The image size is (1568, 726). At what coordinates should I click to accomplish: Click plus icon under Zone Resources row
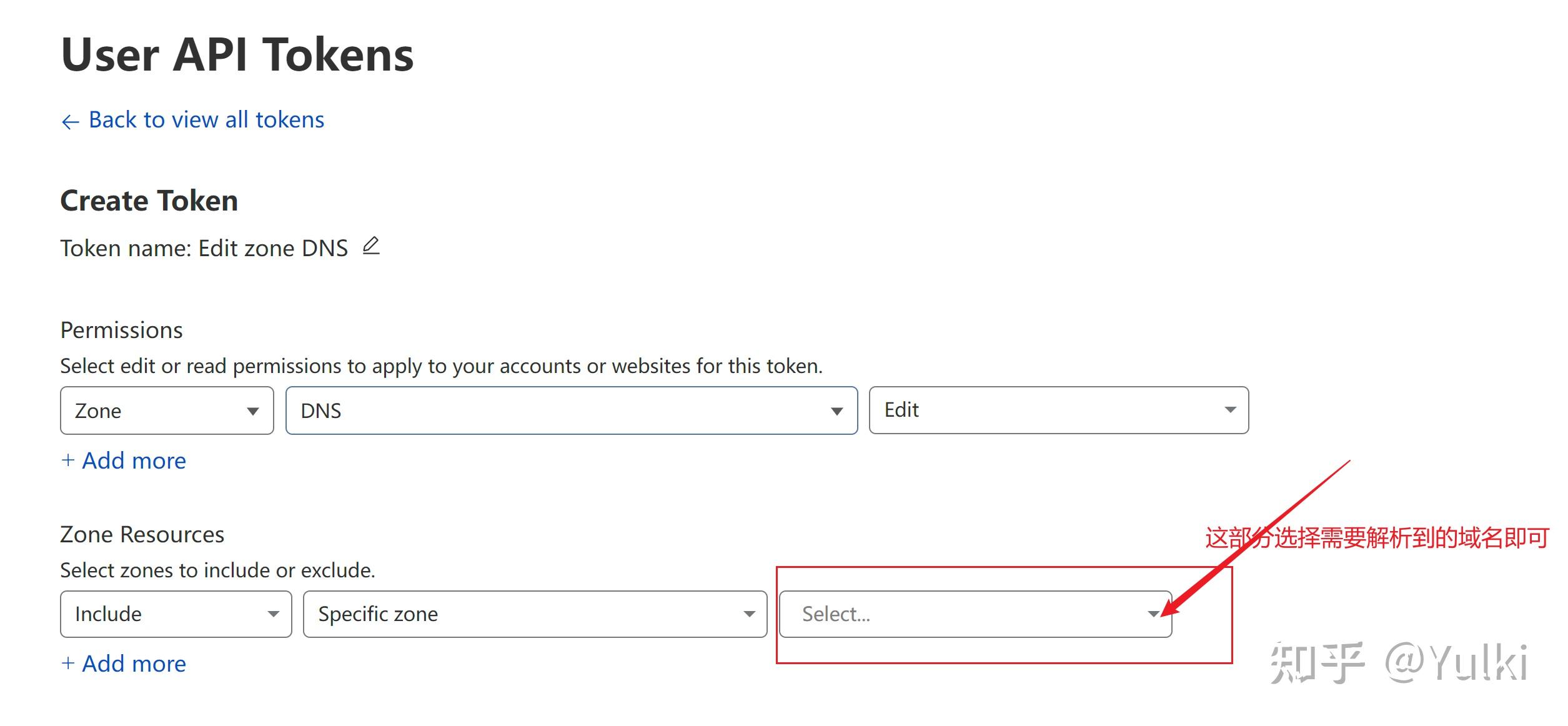68,662
